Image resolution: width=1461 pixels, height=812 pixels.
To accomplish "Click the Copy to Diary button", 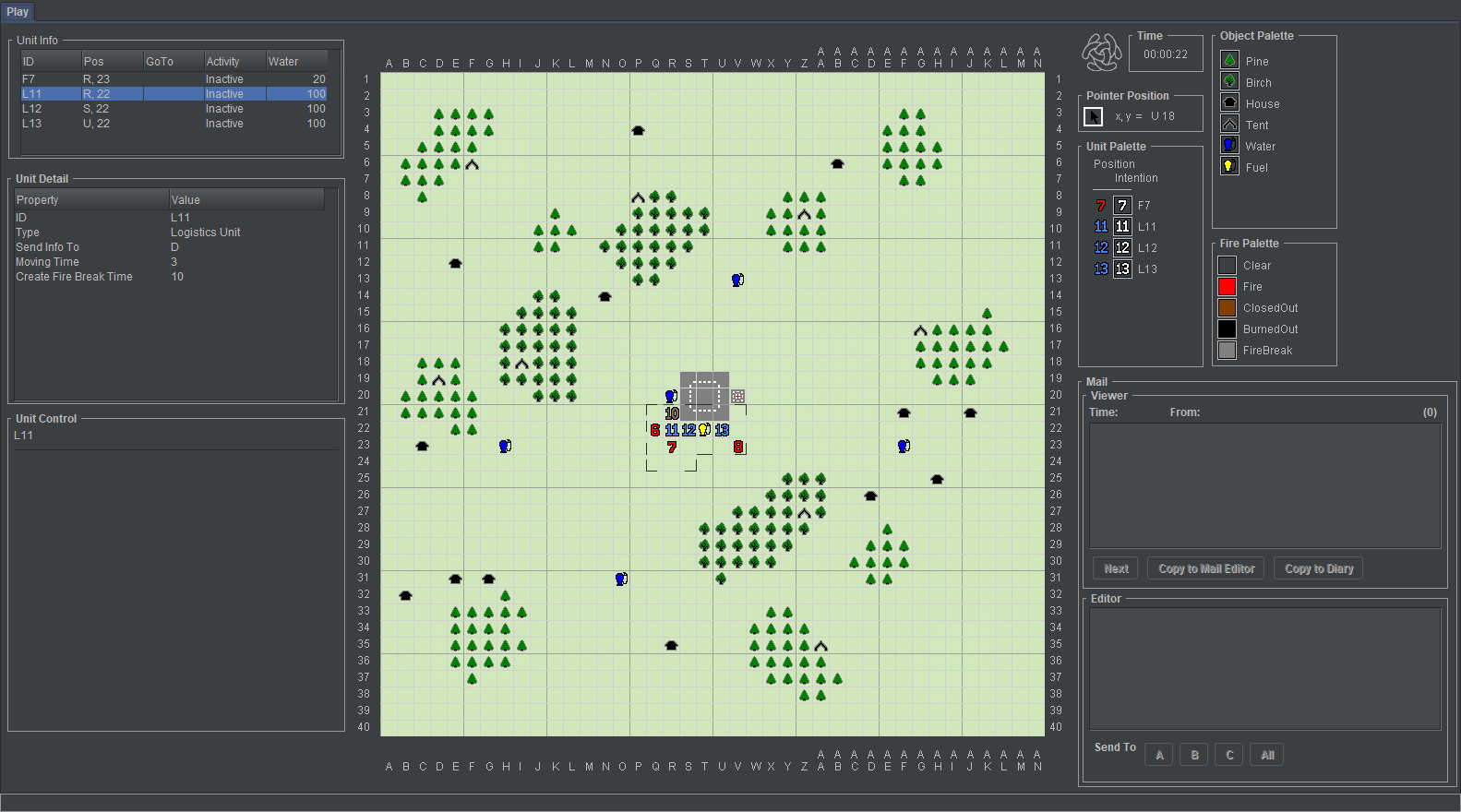I will coord(1318,569).
